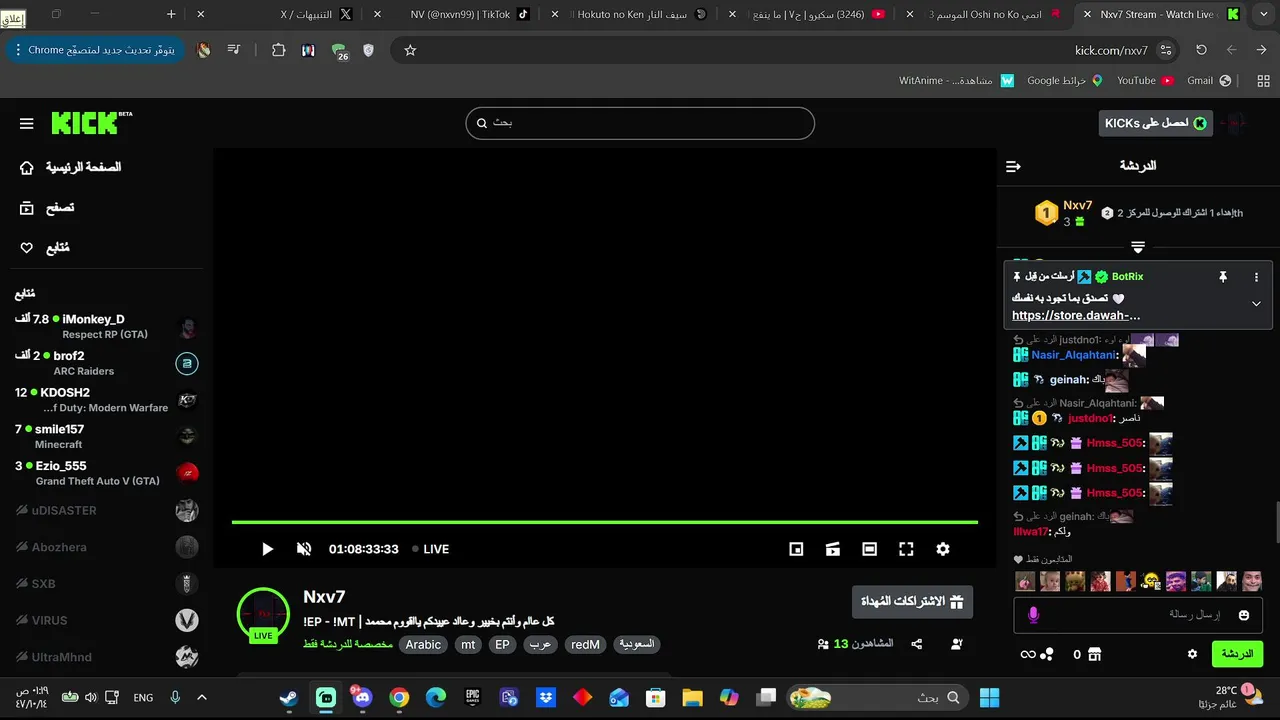Open chat settings gear
Viewport: 1280px width, 720px height.
pyautogui.click(x=1192, y=654)
